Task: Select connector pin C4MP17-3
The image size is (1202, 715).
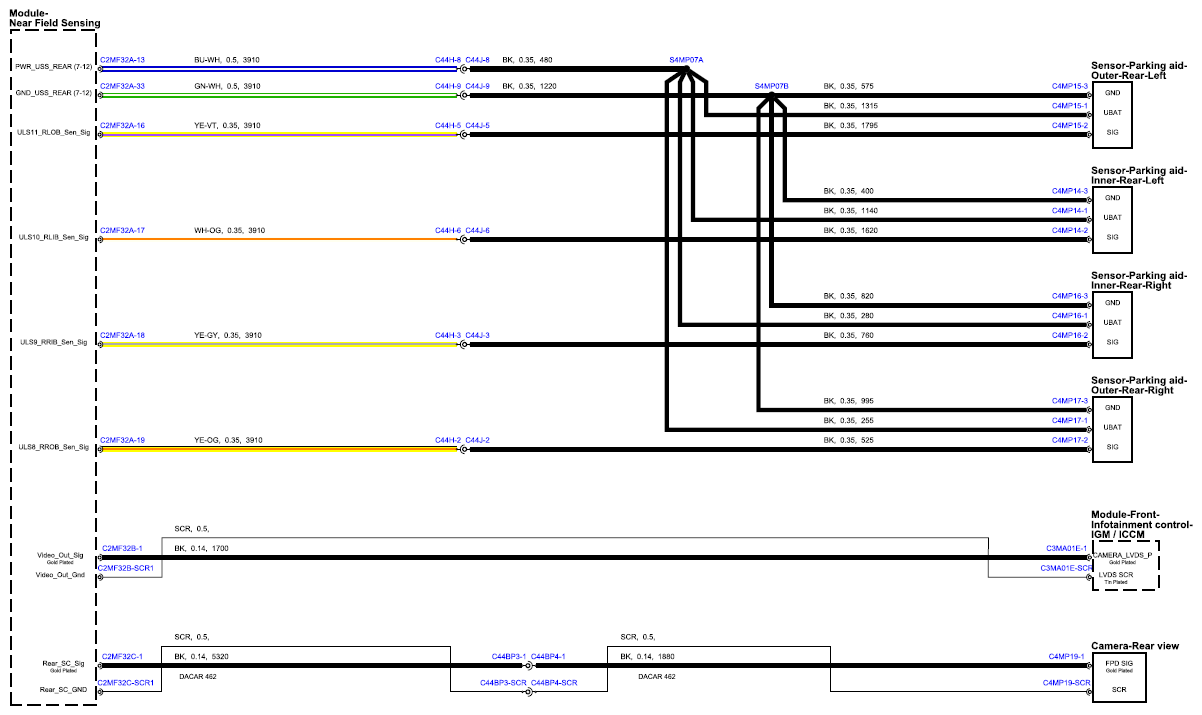Action: tap(1070, 401)
